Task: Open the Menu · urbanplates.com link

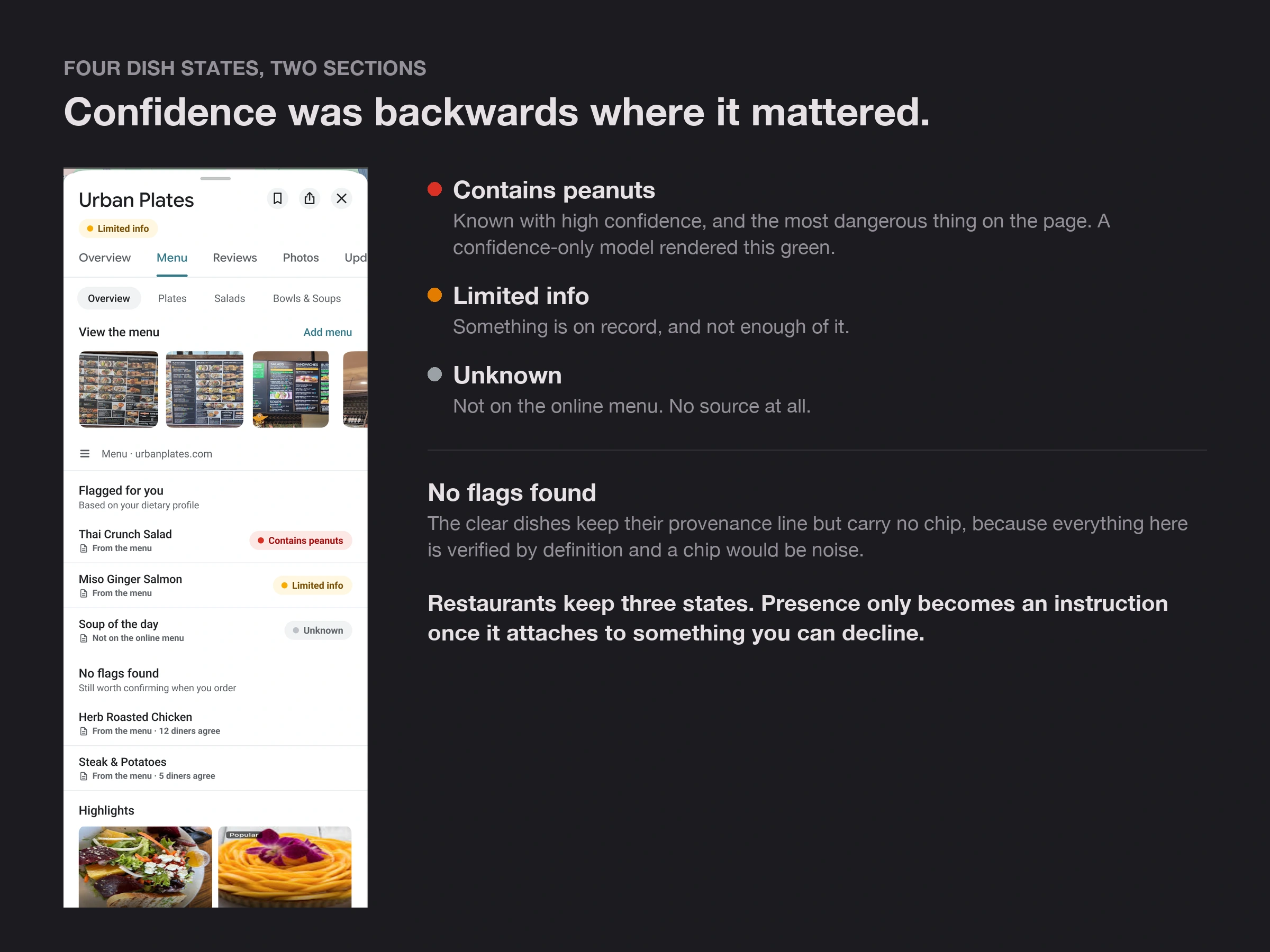Action: click(157, 454)
